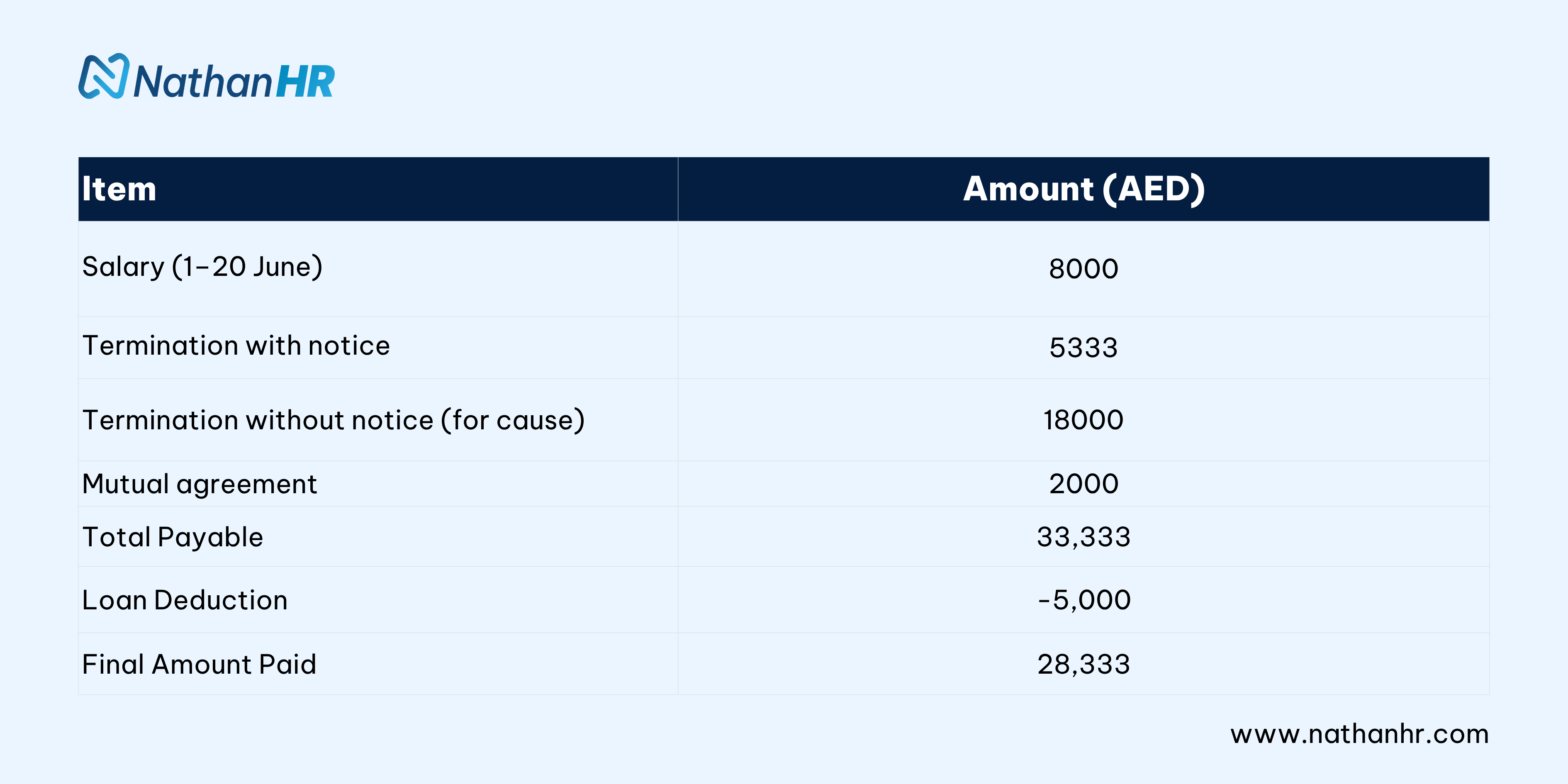Click the bold "HR" letters in the logo
The height and width of the screenshot is (784, 1568).
click(305, 82)
